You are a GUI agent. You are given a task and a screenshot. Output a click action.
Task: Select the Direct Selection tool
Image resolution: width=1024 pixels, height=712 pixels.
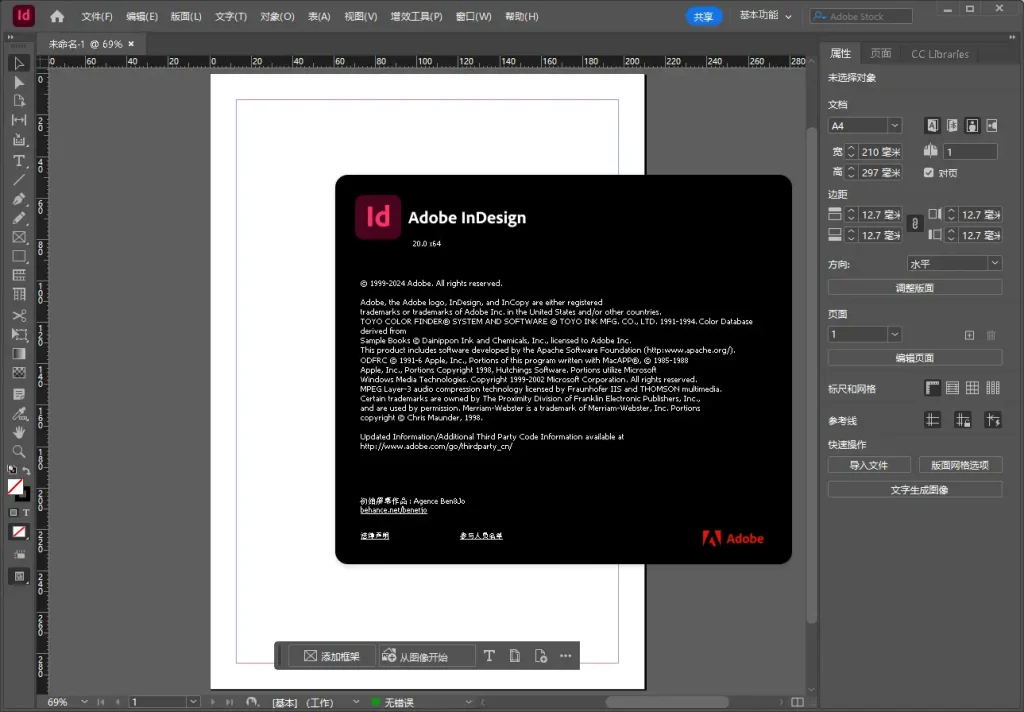(19, 82)
